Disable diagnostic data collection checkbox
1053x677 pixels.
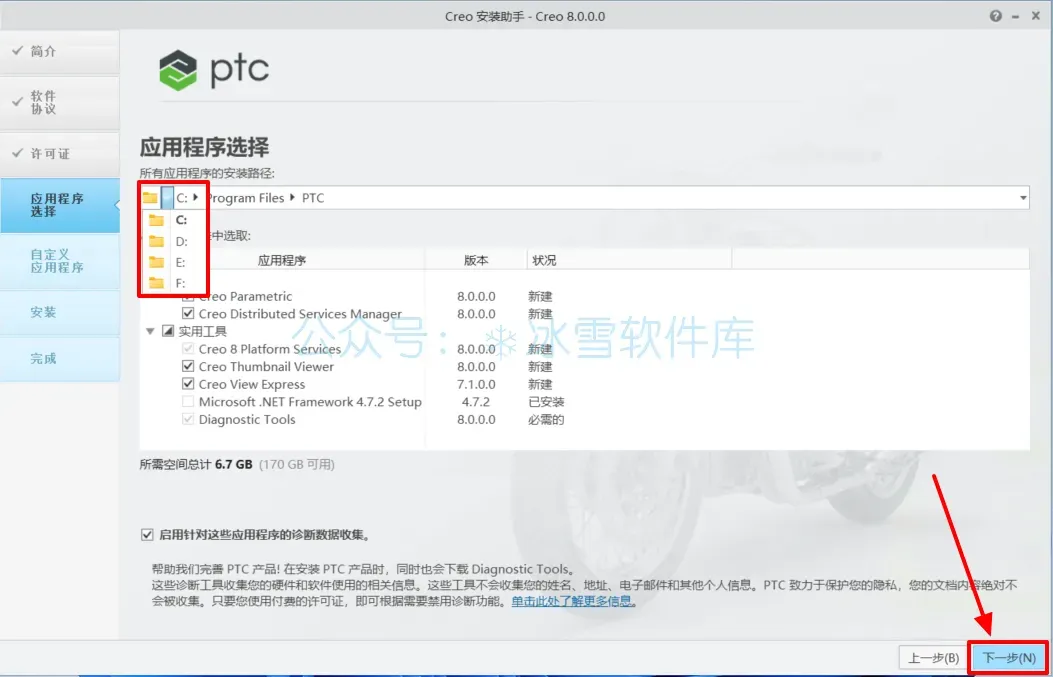click(x=147, y=535)
